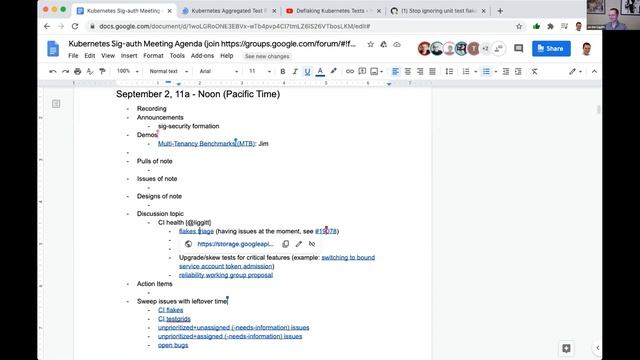Align text right
The width and height of the screenshot is (640, 360).
420,71
